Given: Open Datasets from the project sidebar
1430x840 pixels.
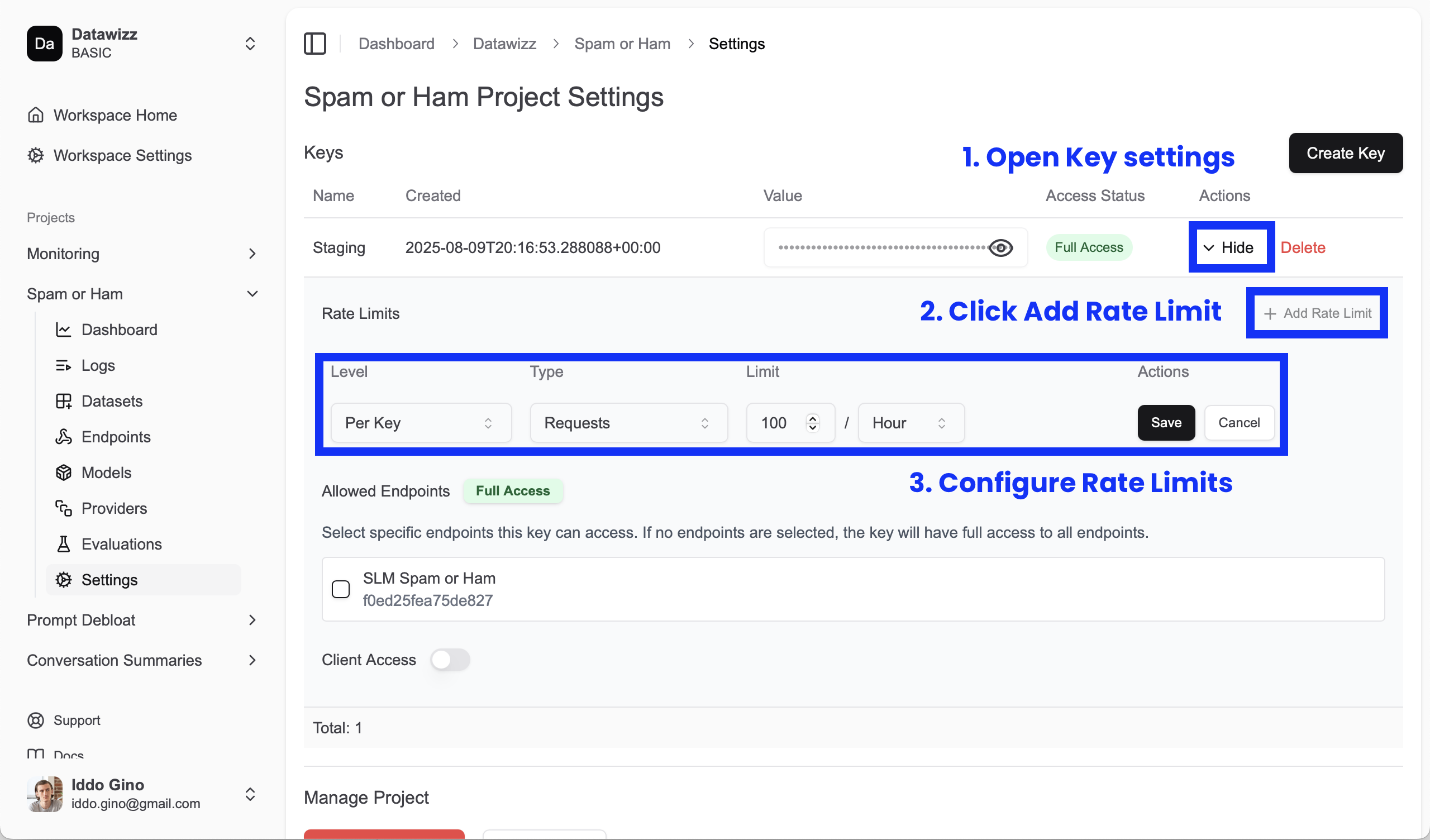Looking at the screenshot, I should [112, 400].
